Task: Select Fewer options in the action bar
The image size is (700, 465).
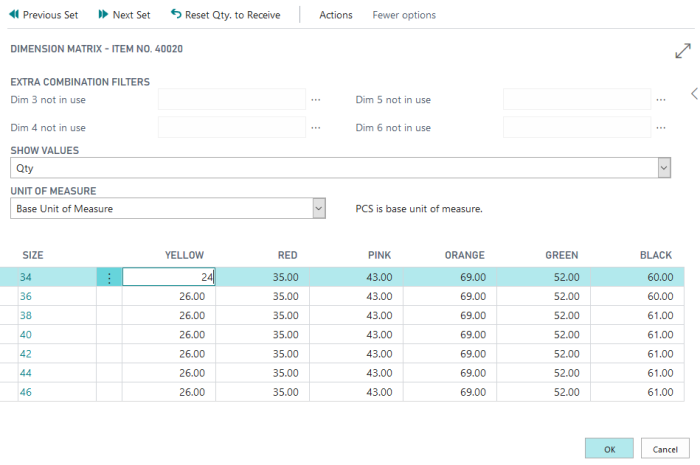Action: (x=404, y=15)
